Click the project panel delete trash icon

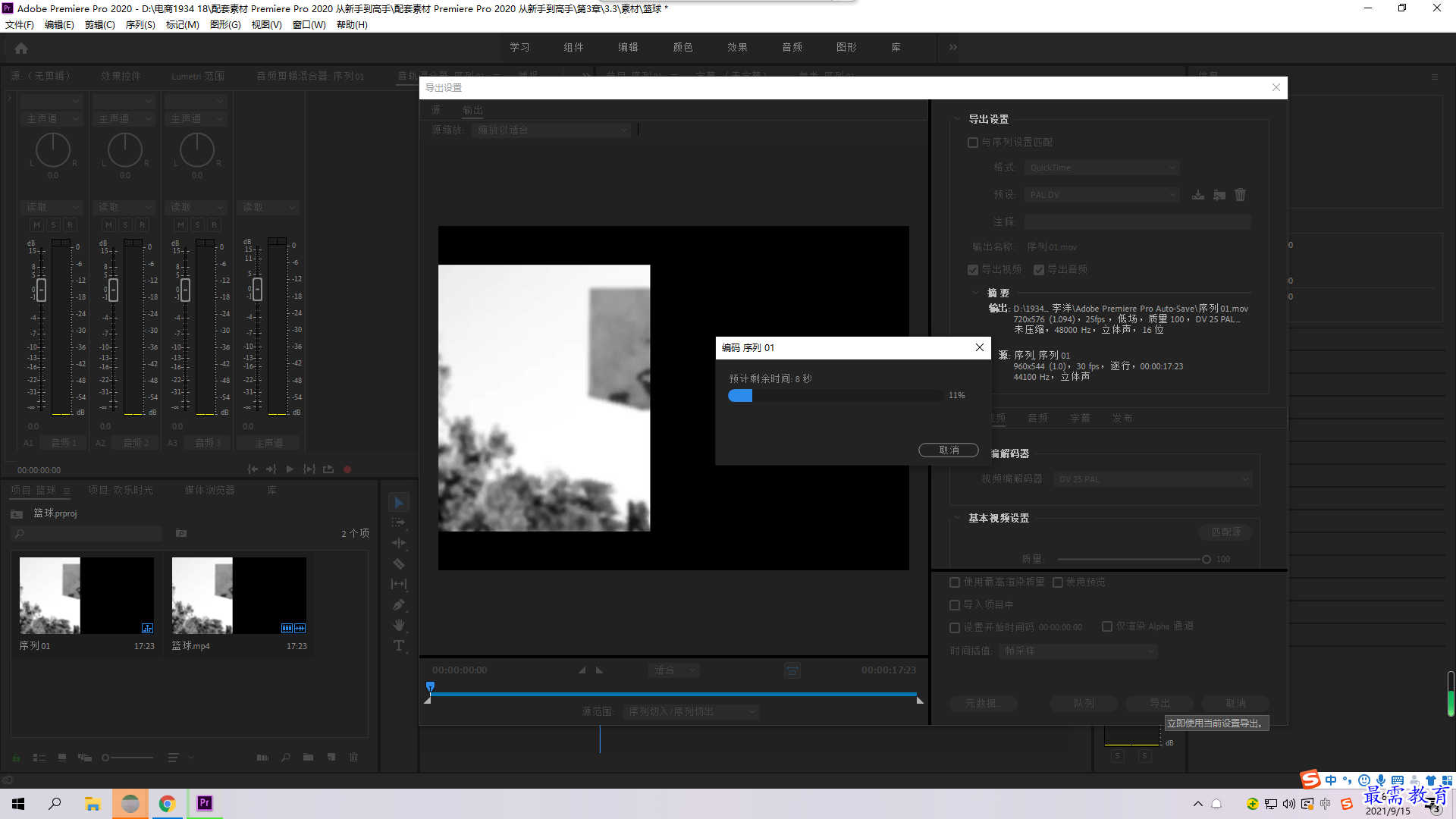click(353, 758)
